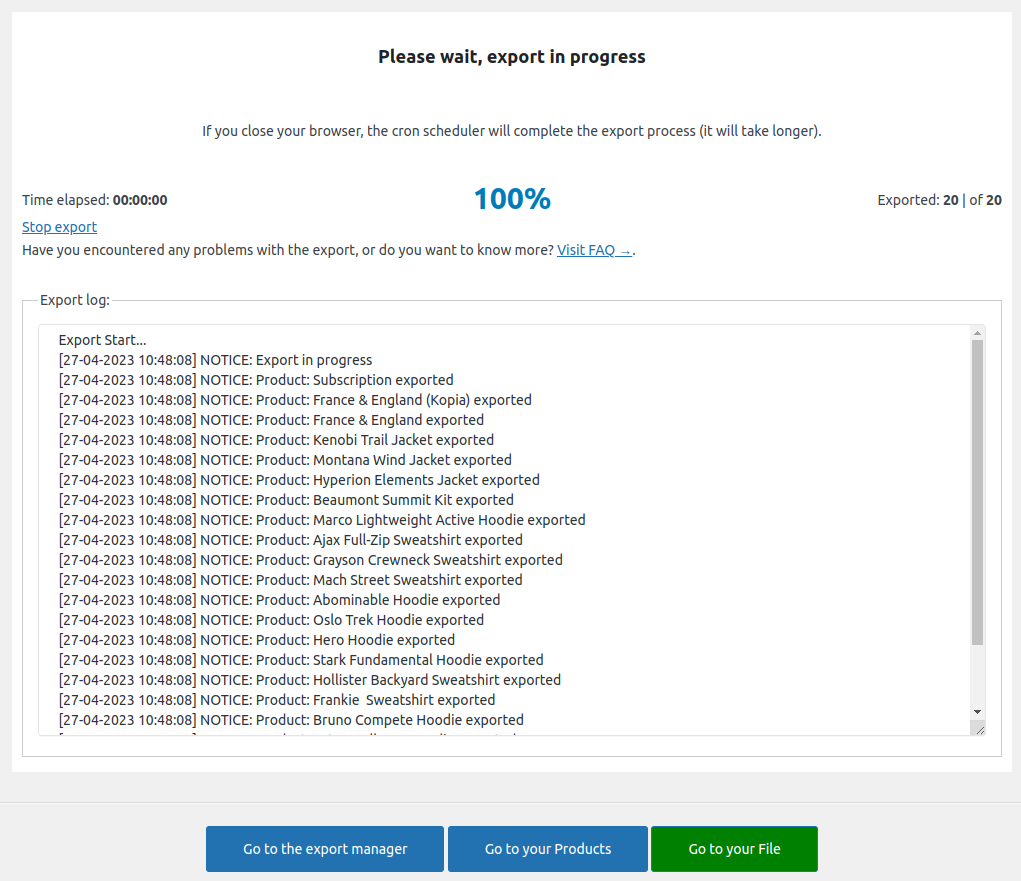Open the Visit FAQ link

click(594, 250)
